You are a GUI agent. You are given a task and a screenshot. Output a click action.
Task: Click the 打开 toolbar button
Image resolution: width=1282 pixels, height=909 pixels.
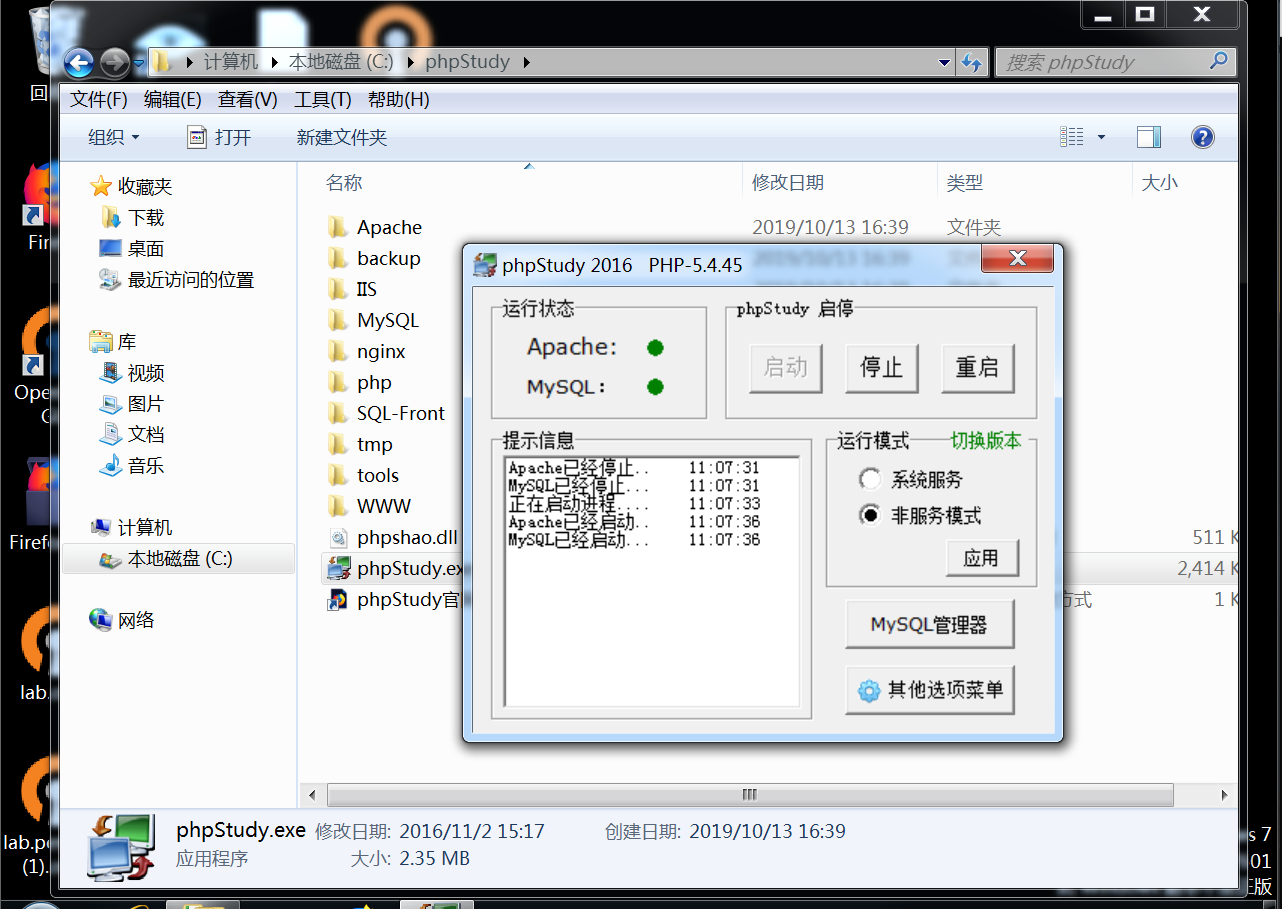coord(219,138)
